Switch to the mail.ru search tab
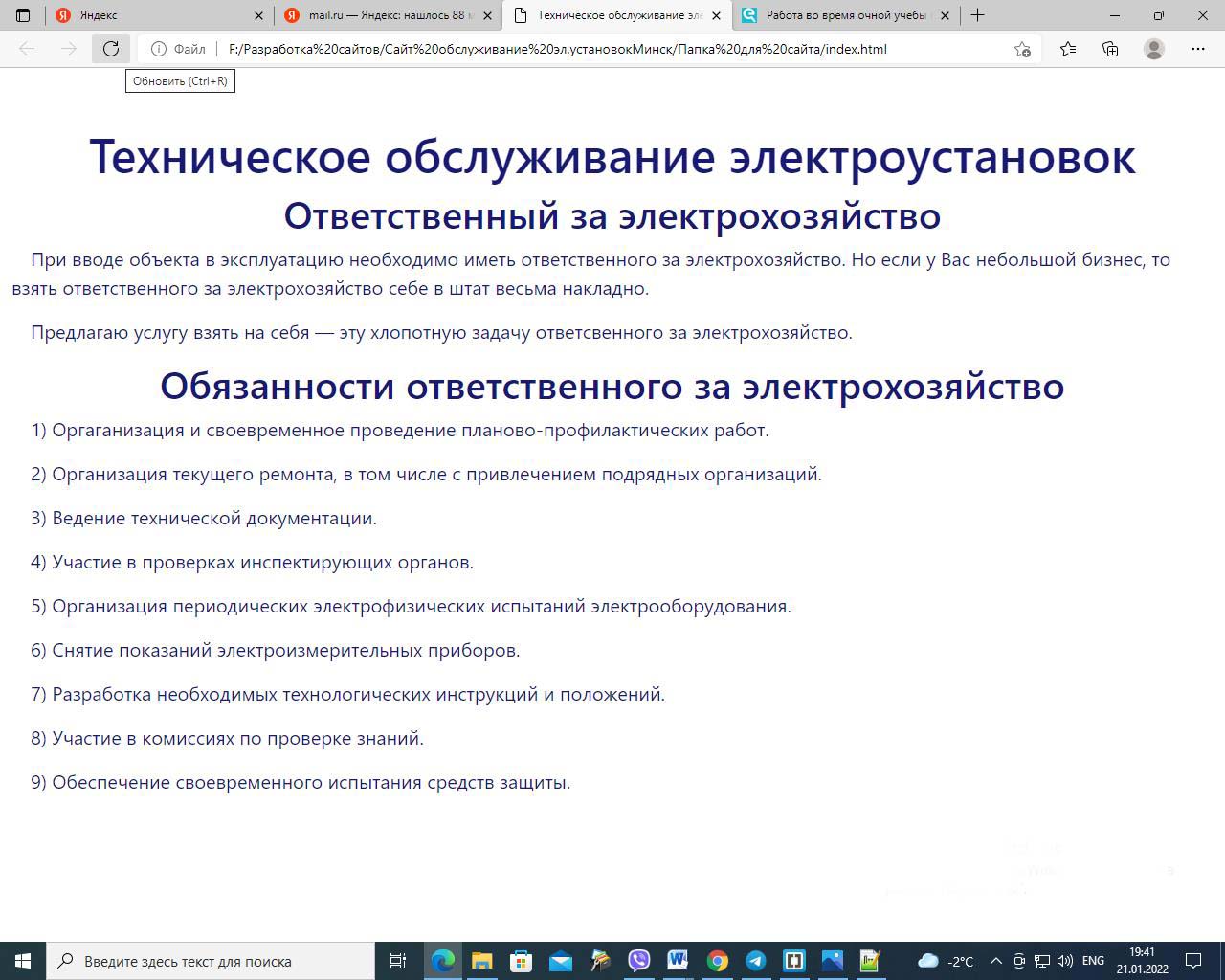 [x=383, y=15]
